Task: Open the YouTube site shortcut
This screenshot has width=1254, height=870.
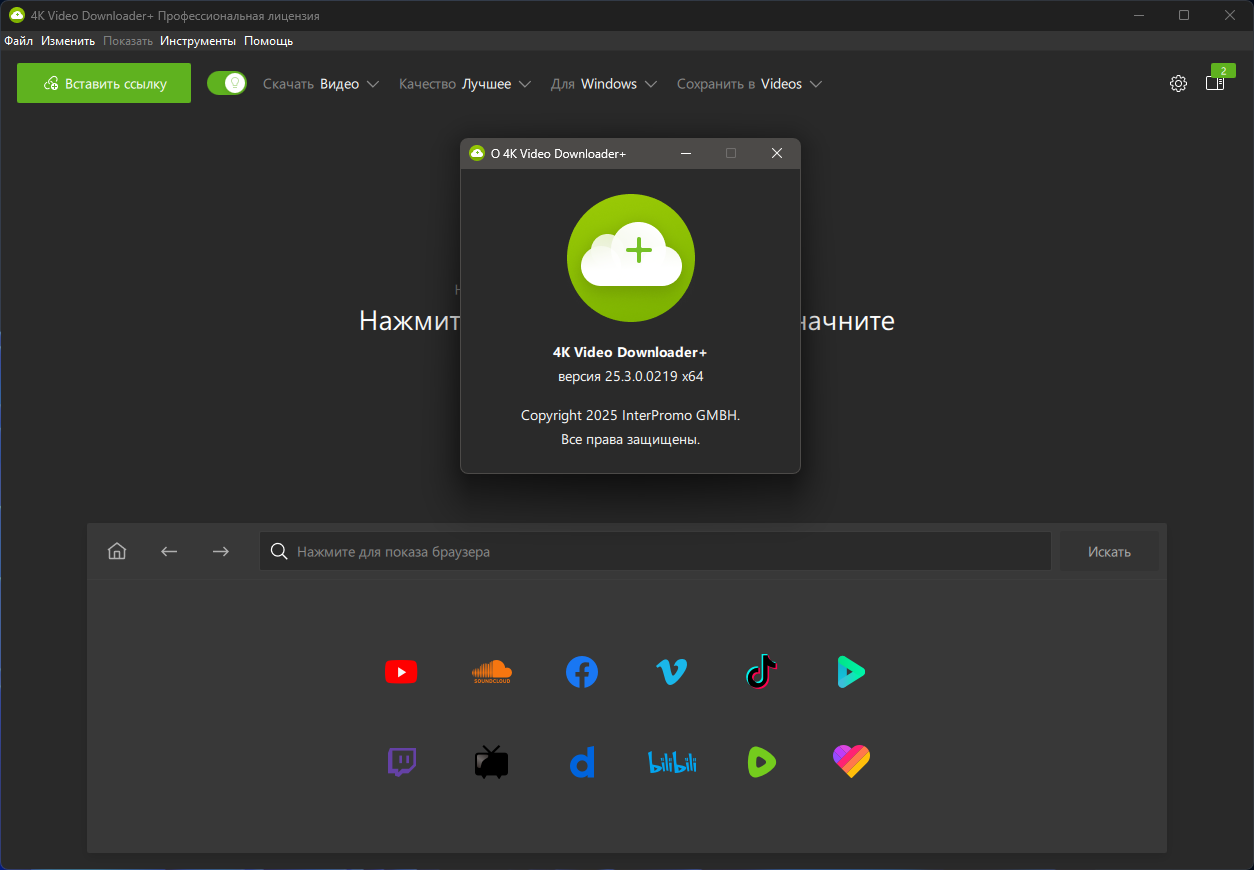Action: tap(401, 672)
